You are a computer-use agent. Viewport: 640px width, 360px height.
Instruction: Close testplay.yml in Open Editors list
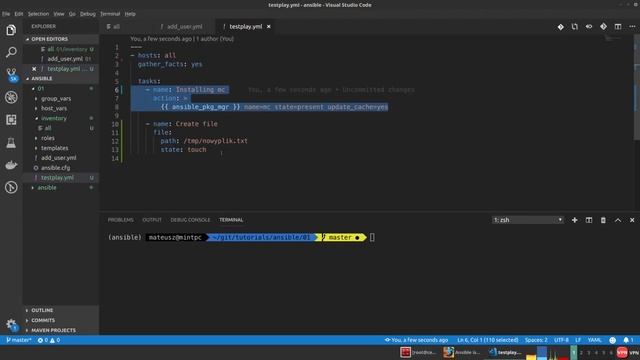[34, 69]
